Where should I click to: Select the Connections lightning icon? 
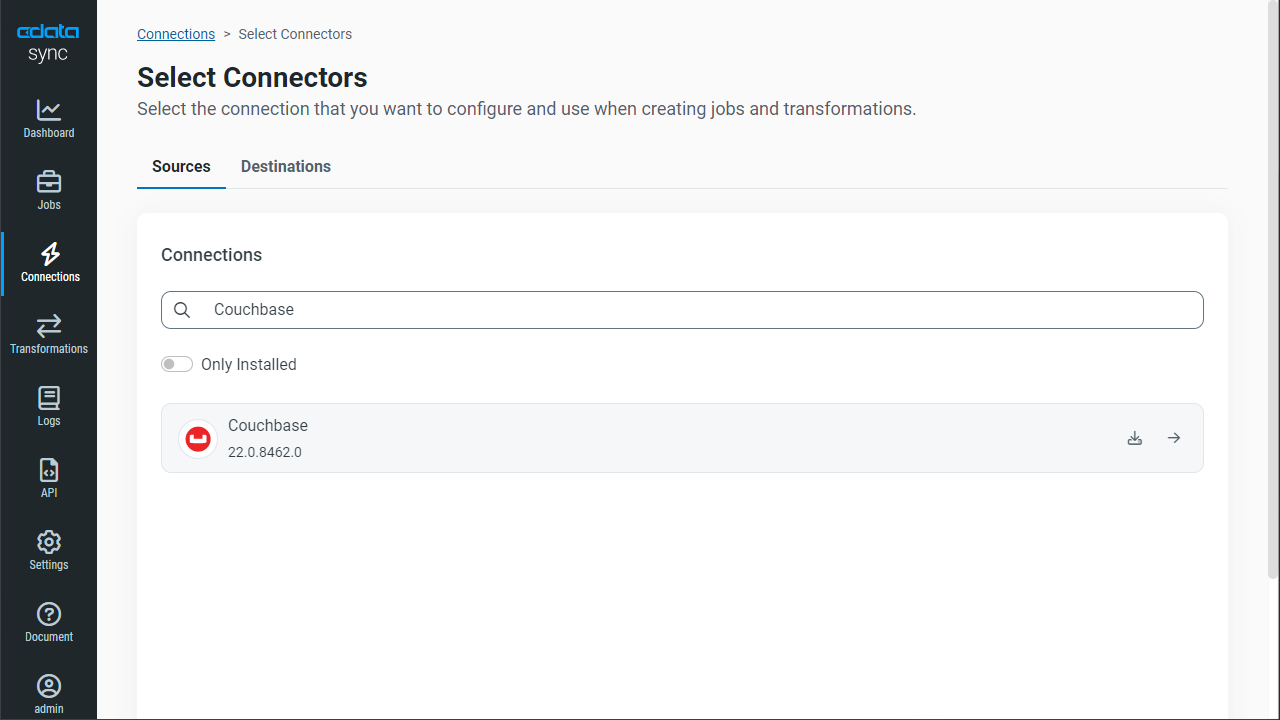49,254
